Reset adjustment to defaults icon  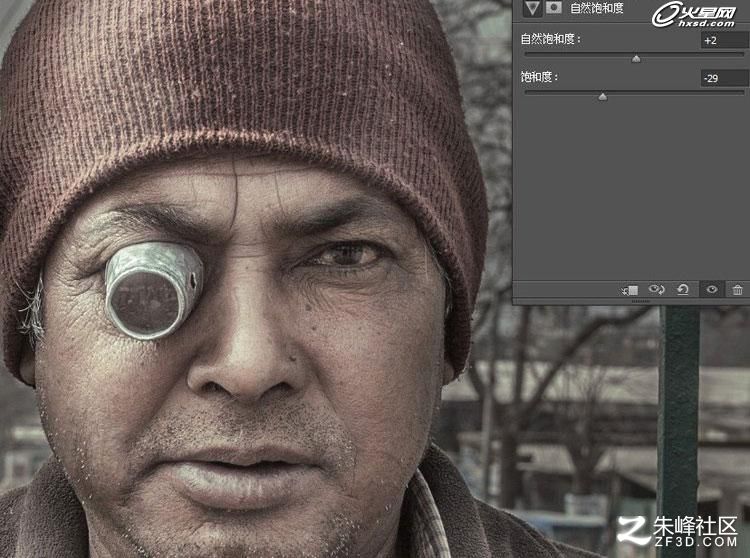point(683,289)
